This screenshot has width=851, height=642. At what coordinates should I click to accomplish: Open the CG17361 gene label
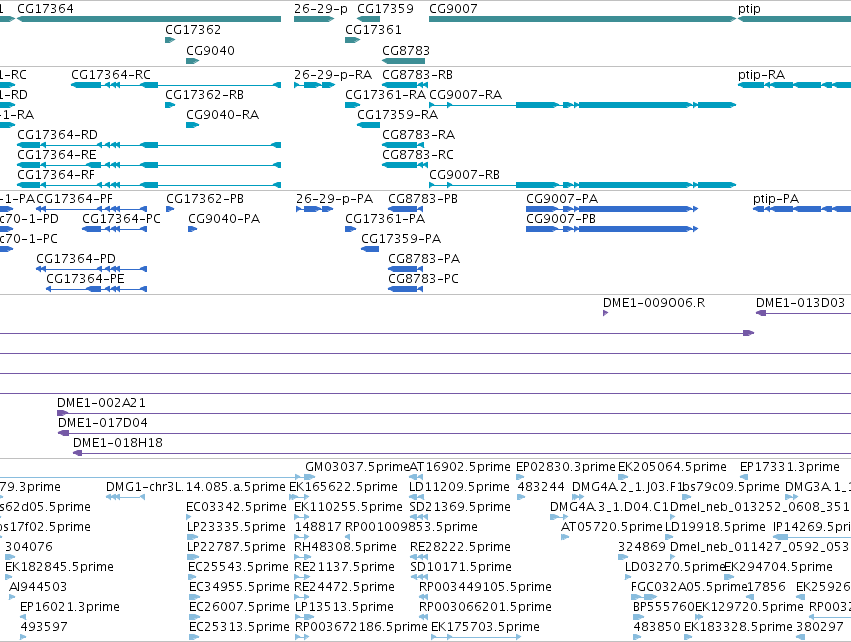(x=373, y=30)
